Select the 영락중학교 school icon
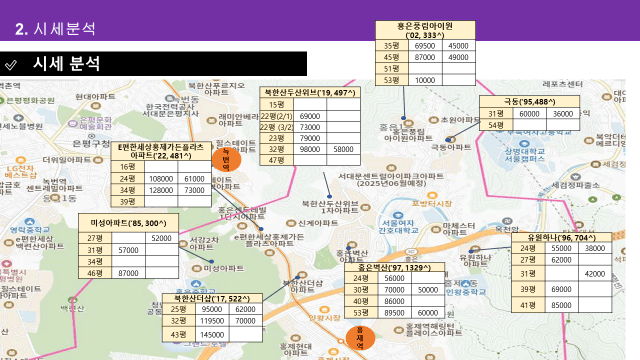This screenshot has width=640, height=360. [x=29, y=222]
